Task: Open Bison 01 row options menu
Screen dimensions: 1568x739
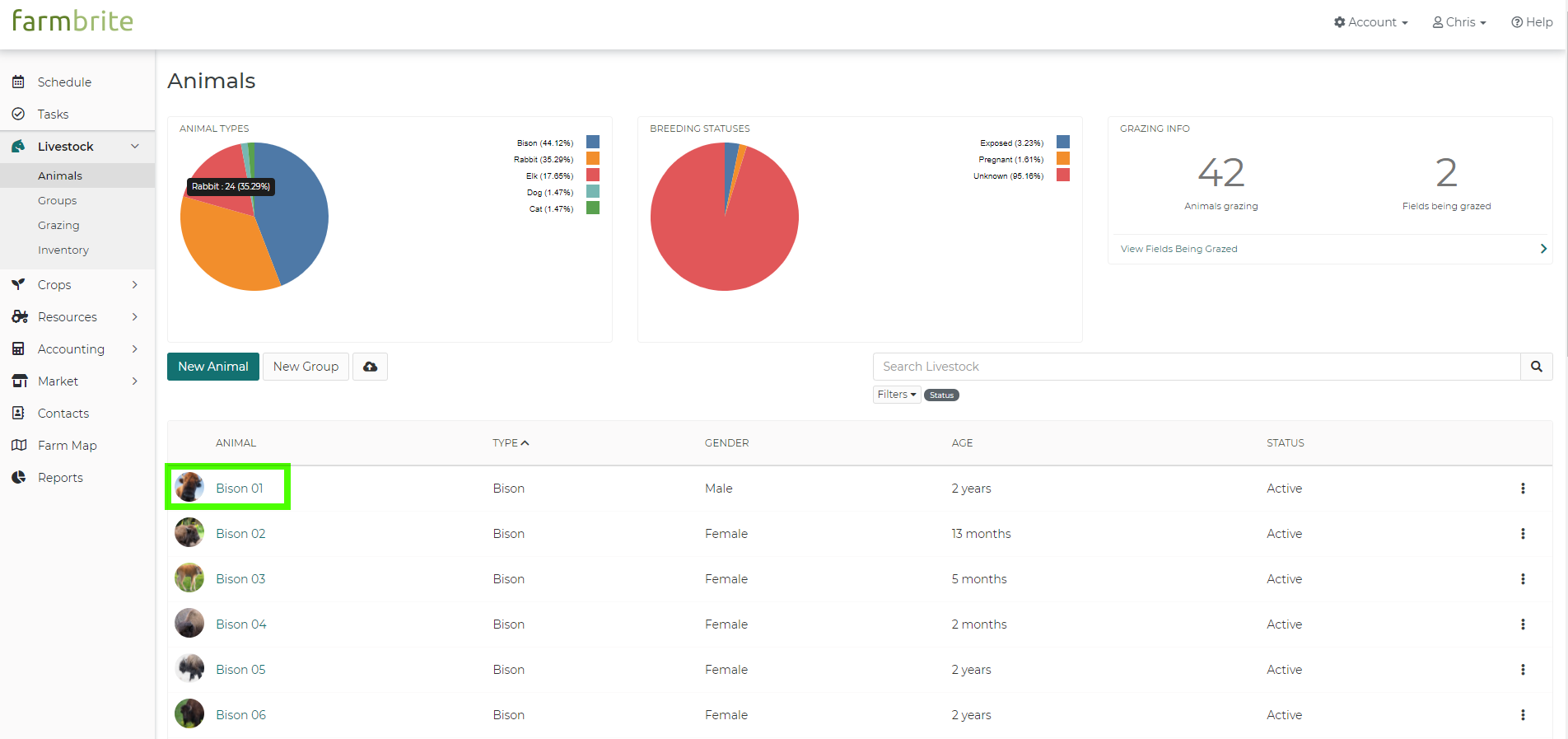Action: tap(1523, 489)
